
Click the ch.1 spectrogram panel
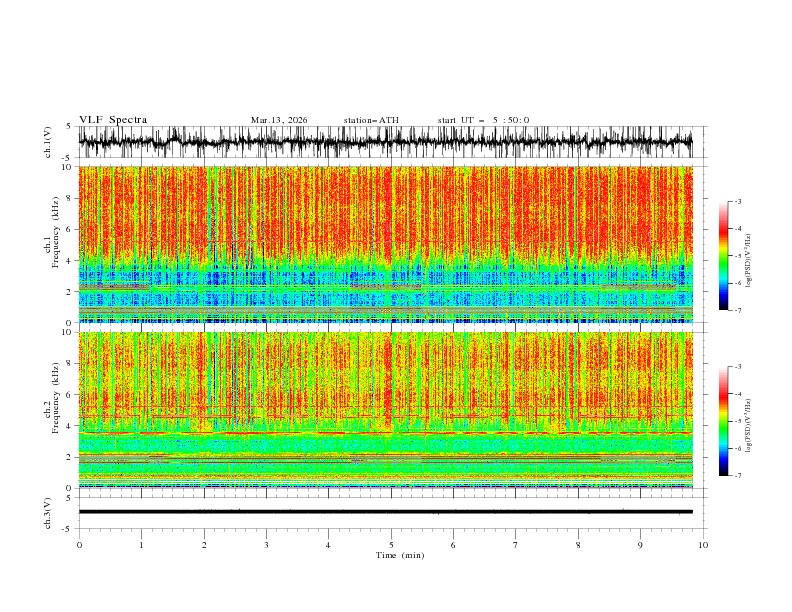tap(386, 244)
